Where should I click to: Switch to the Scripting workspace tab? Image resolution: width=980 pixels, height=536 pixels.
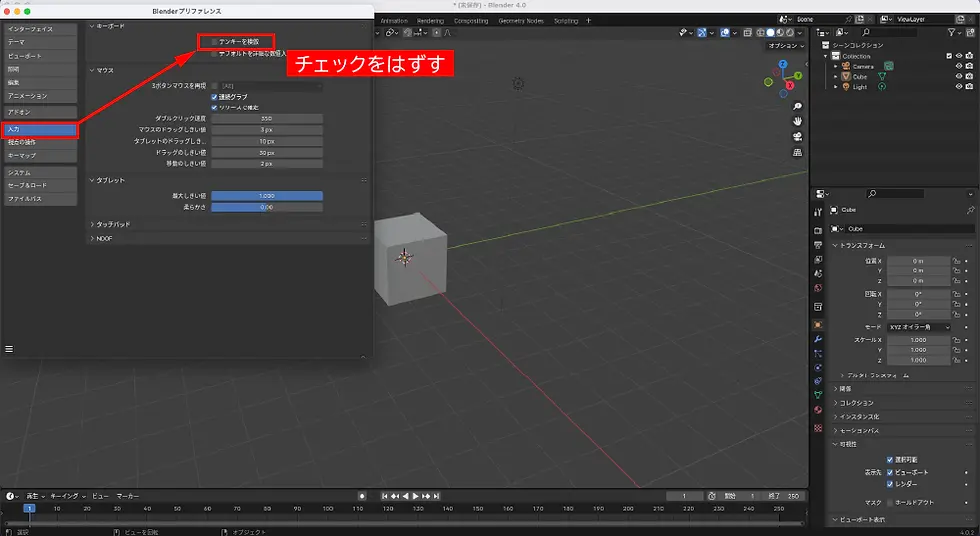point(566,21)
